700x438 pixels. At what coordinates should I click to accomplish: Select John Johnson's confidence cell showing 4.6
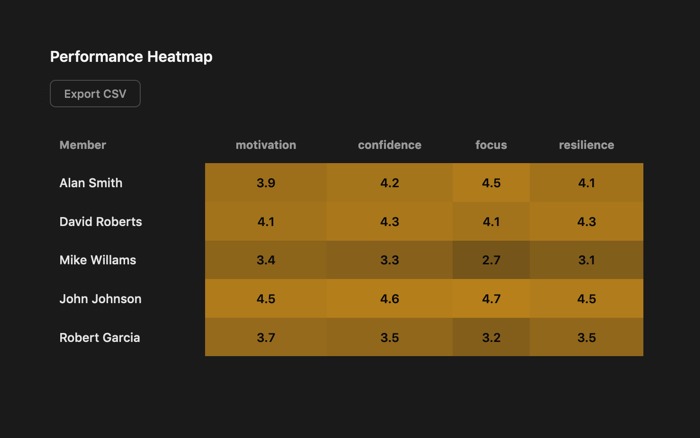(390, 299)
